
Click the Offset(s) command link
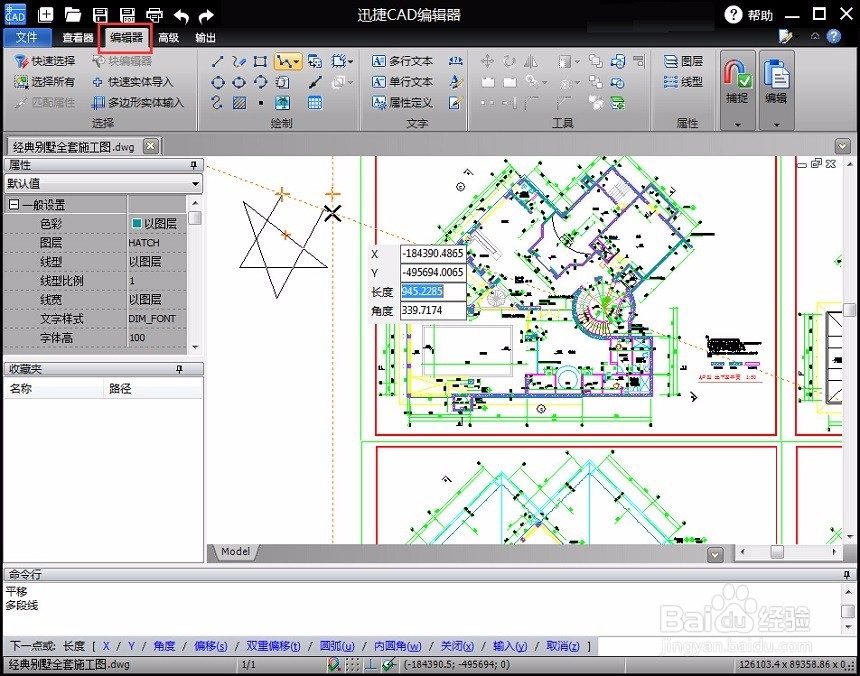pos(211,646)
